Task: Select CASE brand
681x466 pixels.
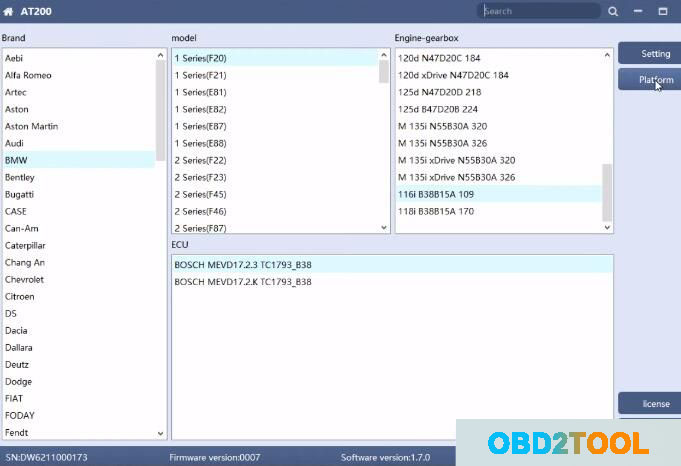Action: (x=79, y=212)
